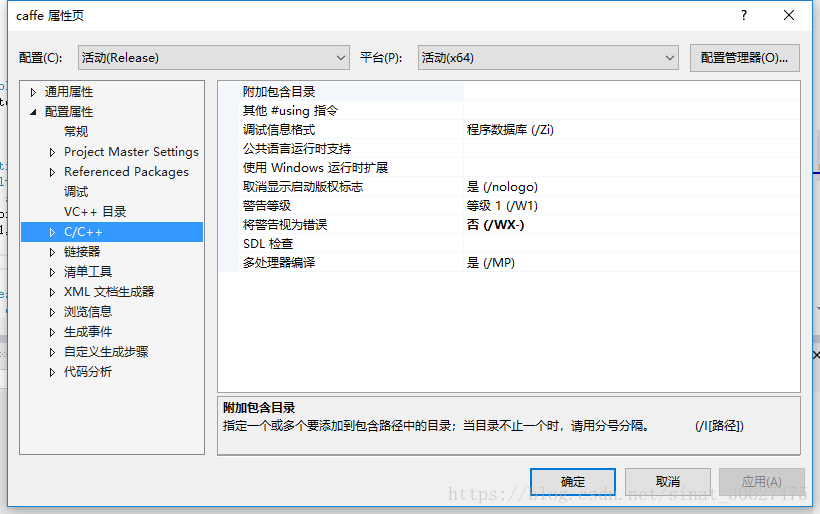Select 调试 in the property tree

pos(76,192)
